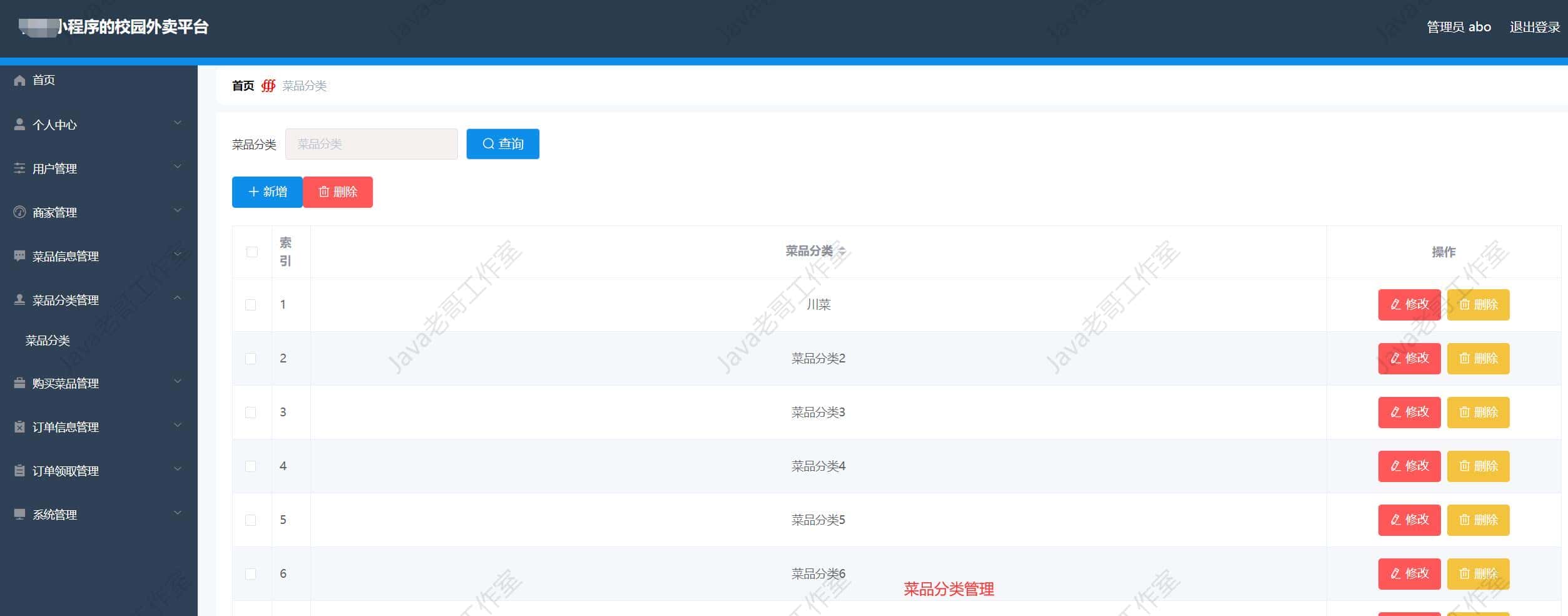Open 首页 in the sidebar menu
Viewport: 1568px width, 616px height.
[44, 80]
